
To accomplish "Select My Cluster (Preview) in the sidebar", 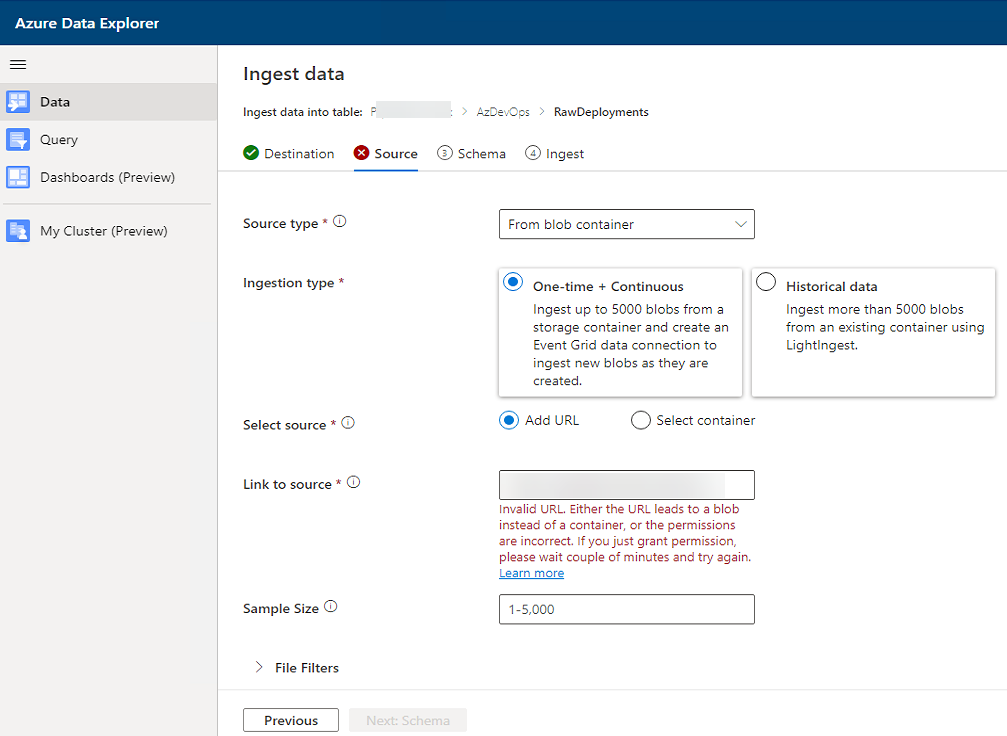I will (x=109, y=231).
